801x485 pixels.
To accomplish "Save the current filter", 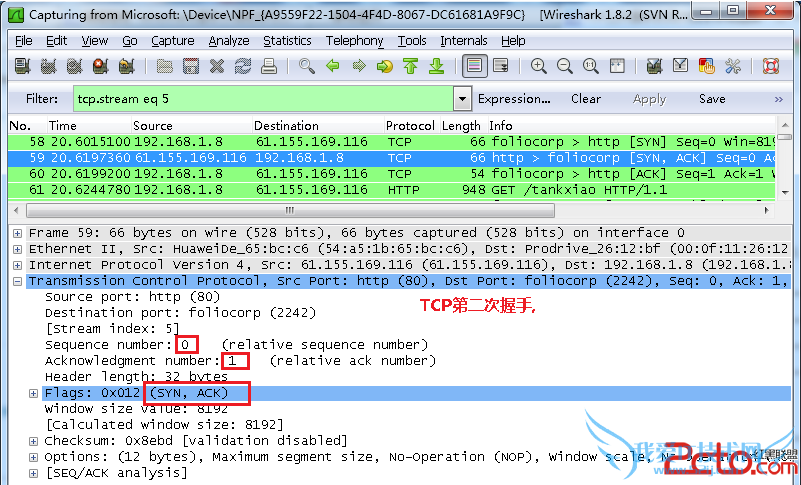I will pos(712,99).
